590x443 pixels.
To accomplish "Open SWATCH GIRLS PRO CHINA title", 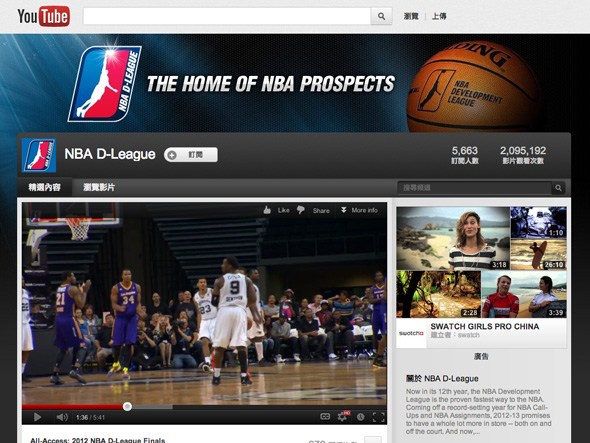I will pyautogui.click(x=485, y=326).
